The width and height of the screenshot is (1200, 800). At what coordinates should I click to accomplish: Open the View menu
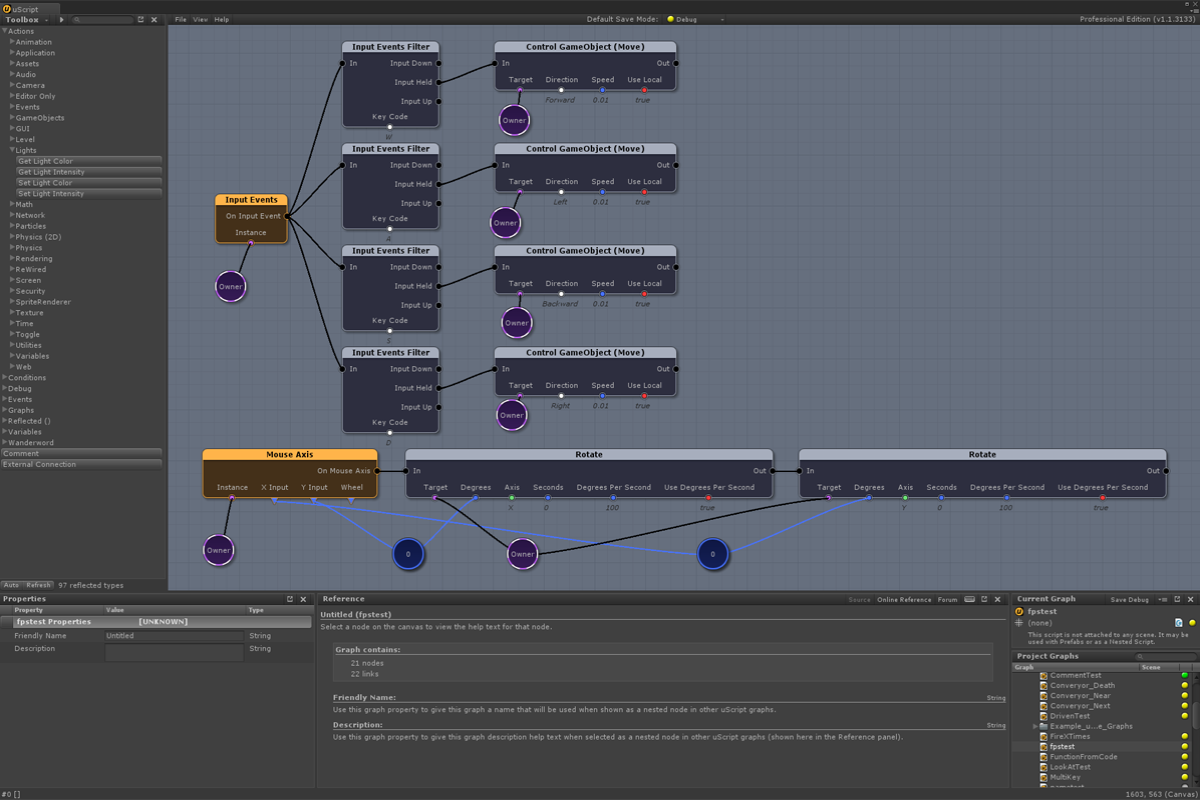200,20
